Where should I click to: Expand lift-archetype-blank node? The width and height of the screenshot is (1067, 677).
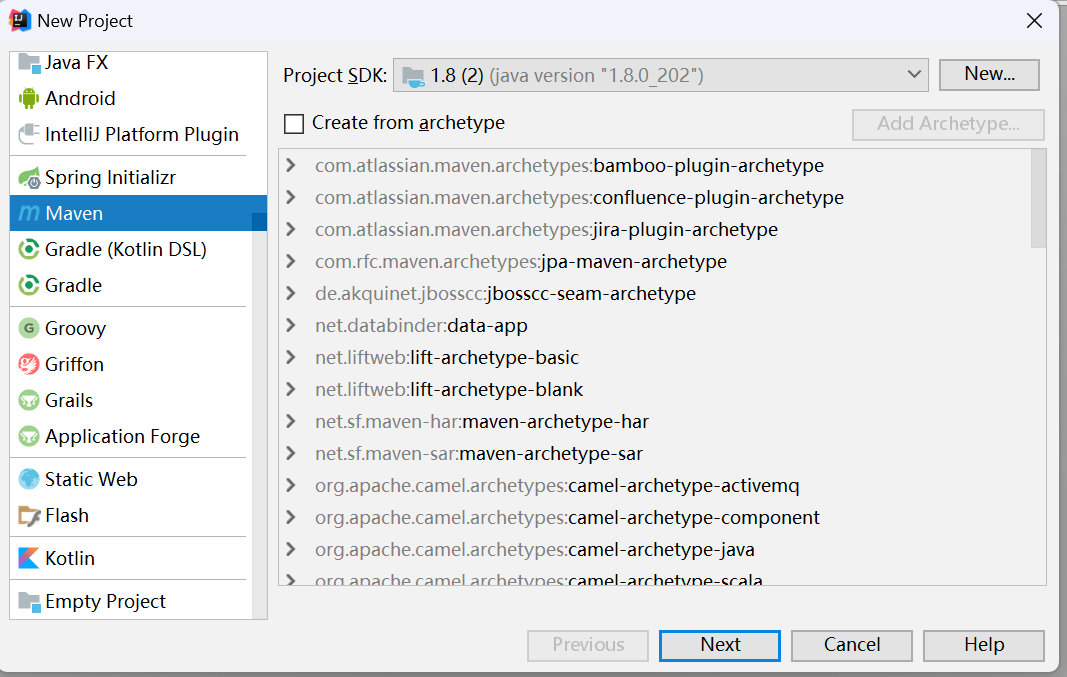[291, 389]
